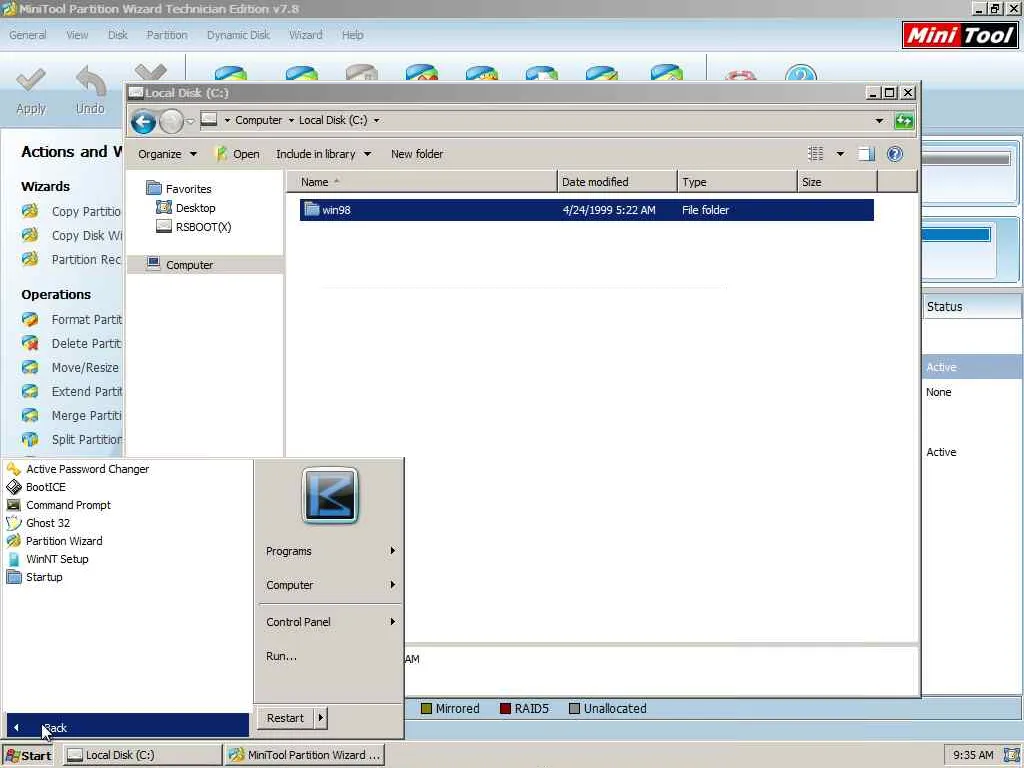1024x768 pixels.
Task: Open the Dynamic Disk menu
Action: [238, 35]
